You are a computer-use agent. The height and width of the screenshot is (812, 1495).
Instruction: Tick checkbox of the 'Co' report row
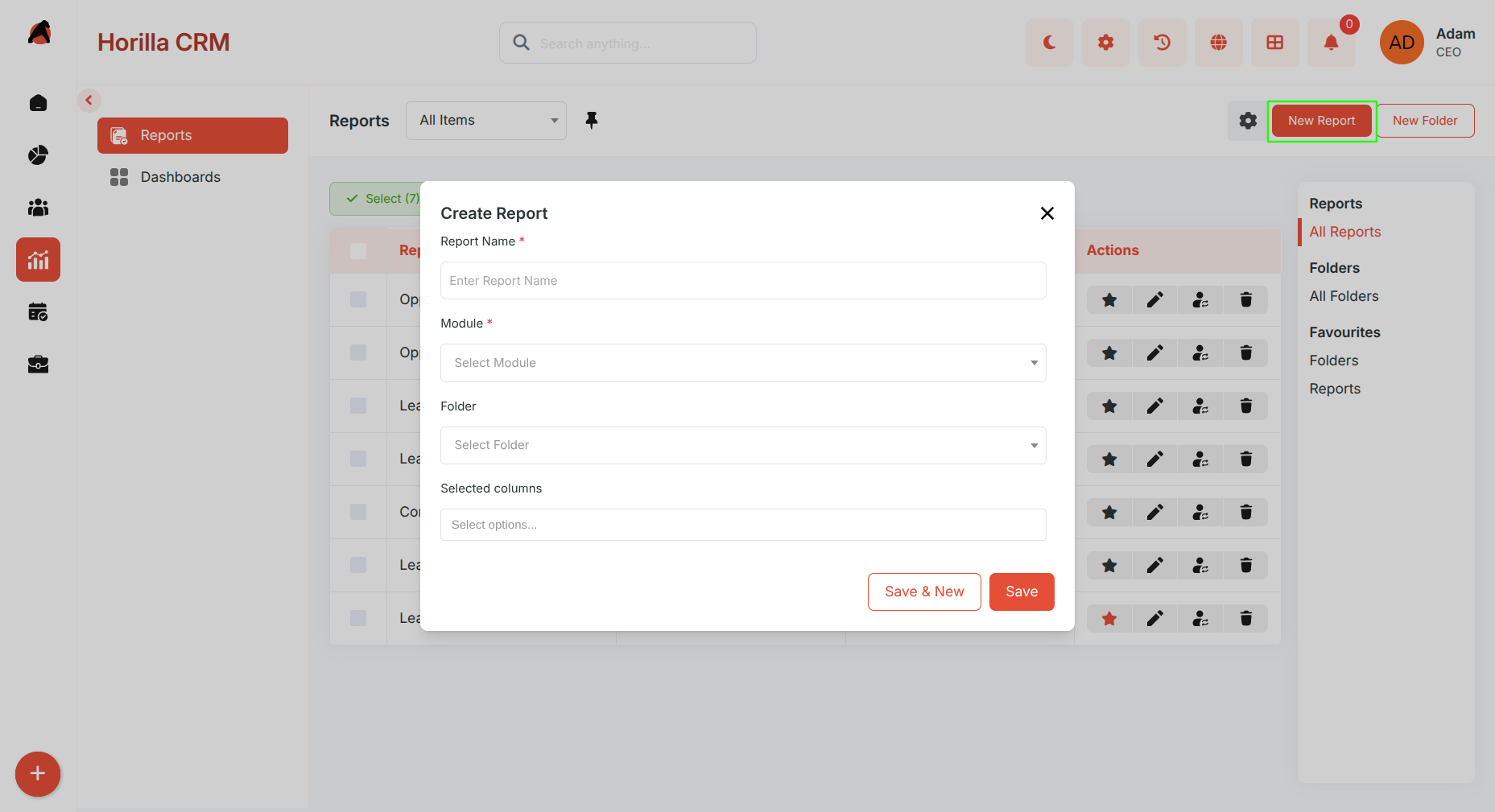(358, 512)
